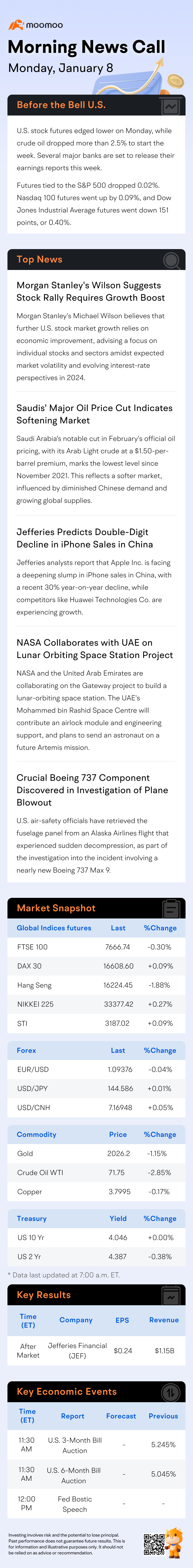Click the magnifier icon in Top News header
Screen dimensions: 193x1568
[172, 260]
